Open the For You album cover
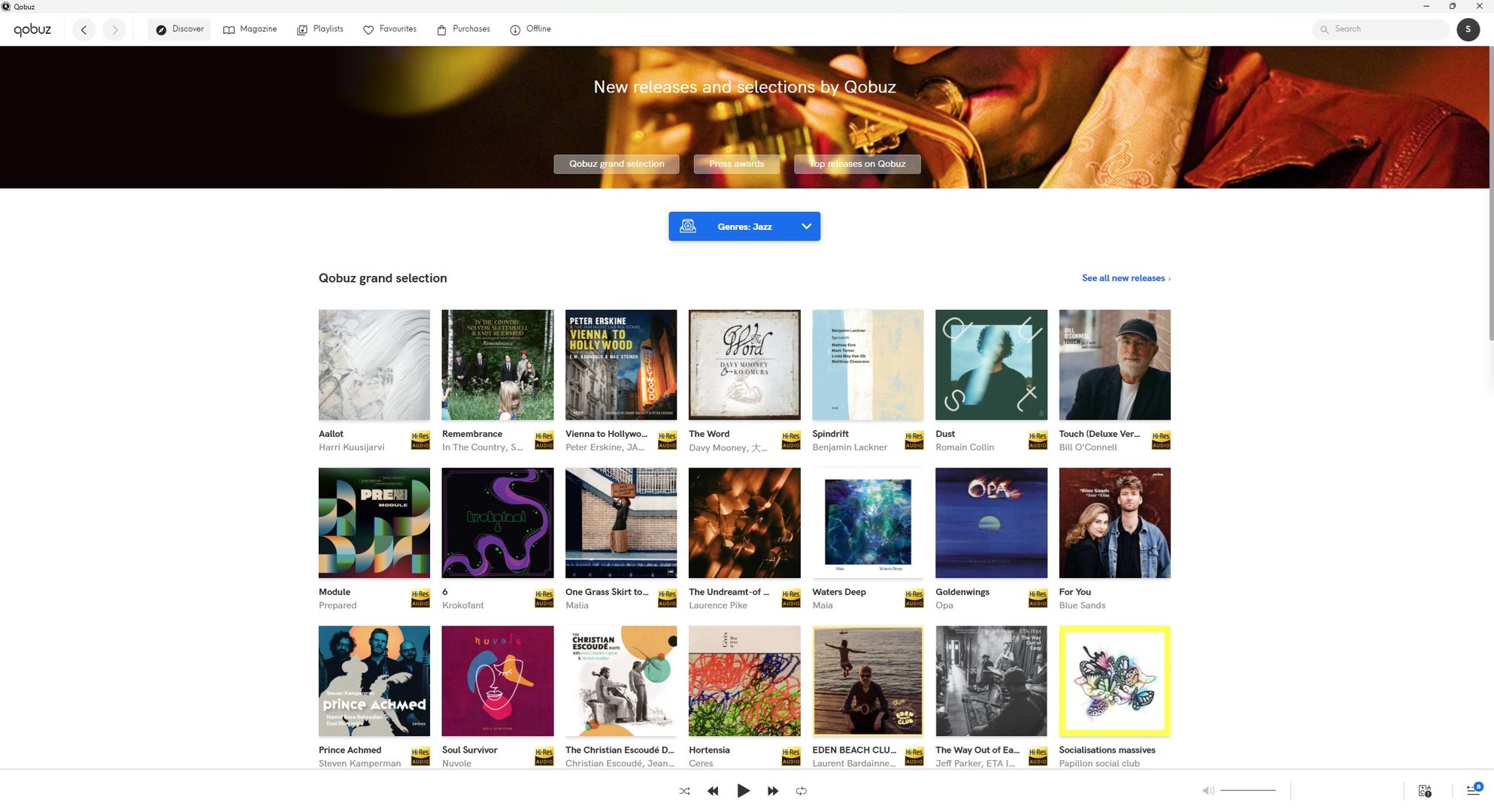This screenshot has height=812, width=1494. (x=1115, y=523)
